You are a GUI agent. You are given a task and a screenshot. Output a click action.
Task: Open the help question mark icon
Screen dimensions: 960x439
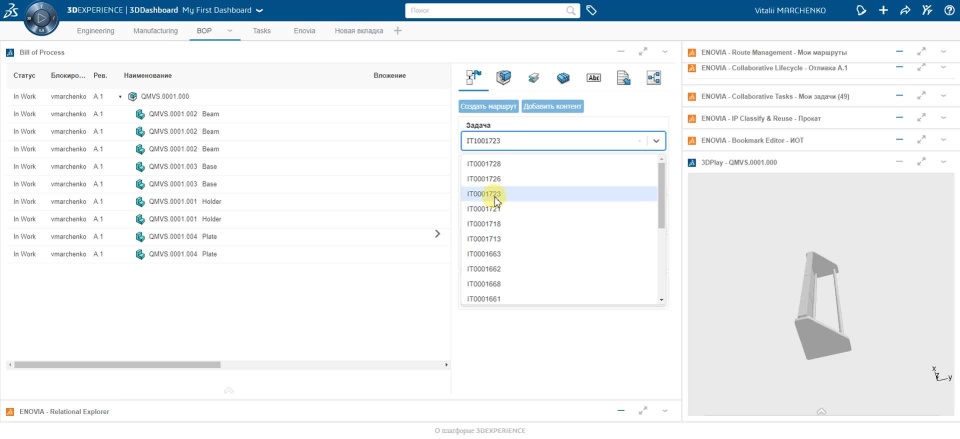point(950,10)
